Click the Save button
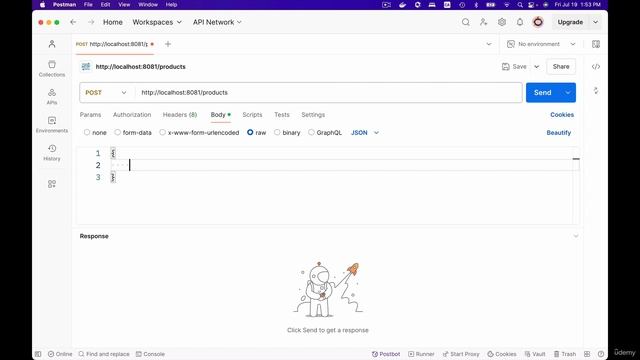Image resolution: width=640 pixels, height=360 pixels. coord(514,67)
